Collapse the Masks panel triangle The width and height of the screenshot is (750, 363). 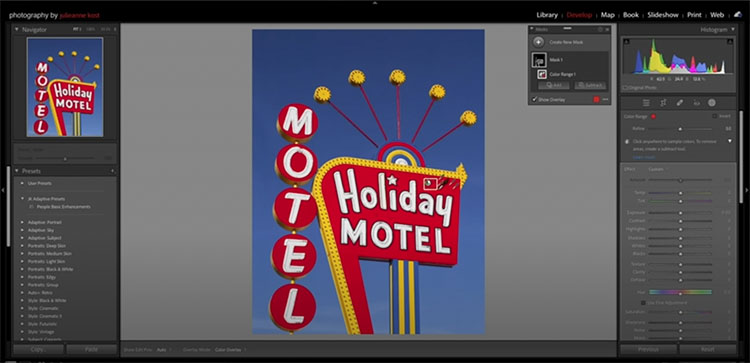coord(532,29)
